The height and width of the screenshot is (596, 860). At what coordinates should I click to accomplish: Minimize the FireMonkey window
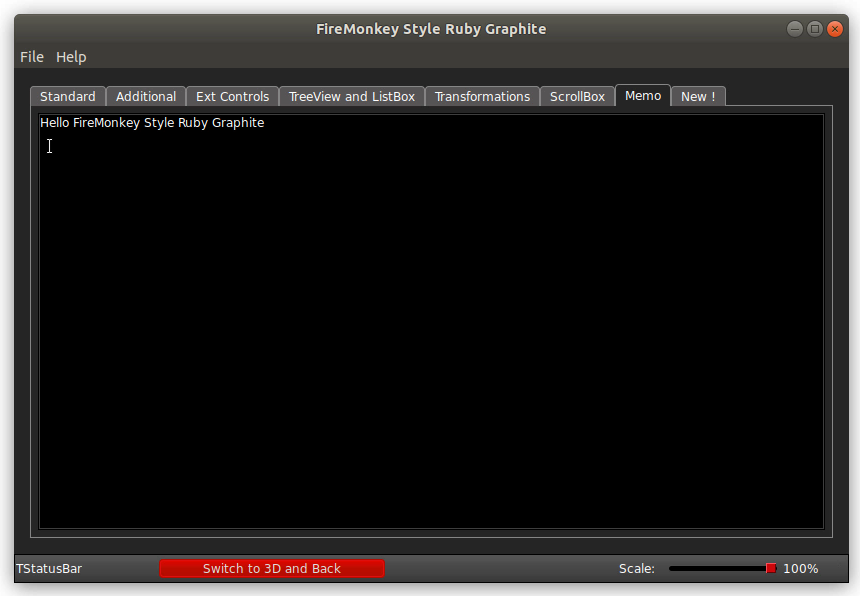point(795,29)
